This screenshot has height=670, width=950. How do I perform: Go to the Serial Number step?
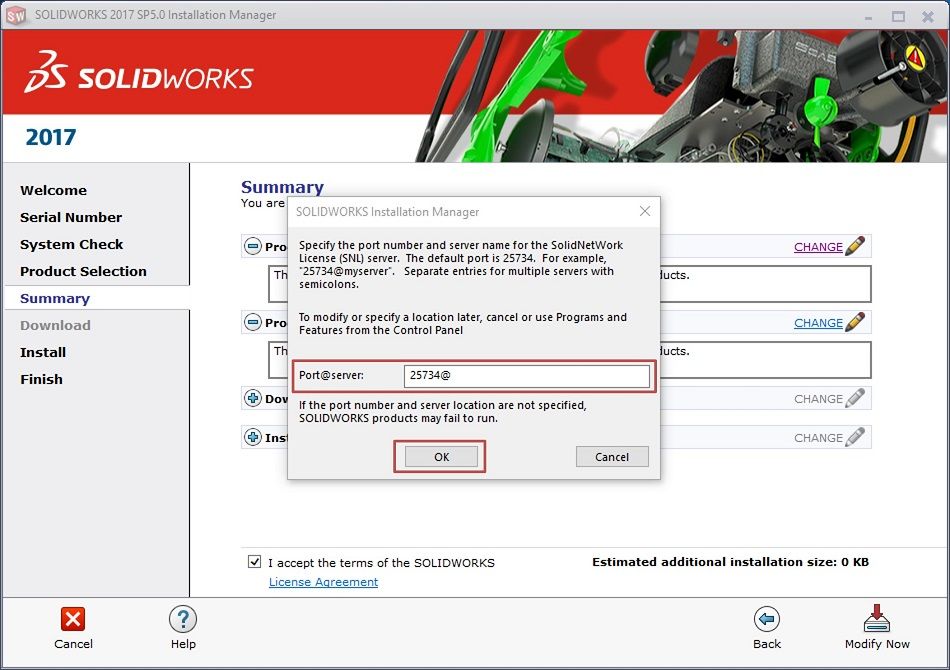(71, 217)
